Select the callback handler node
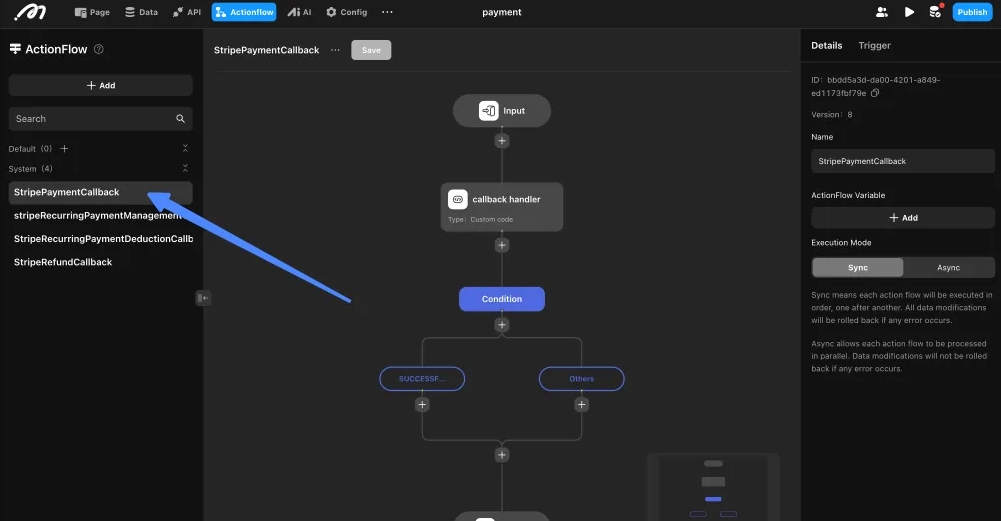 (x=502, y=207)
